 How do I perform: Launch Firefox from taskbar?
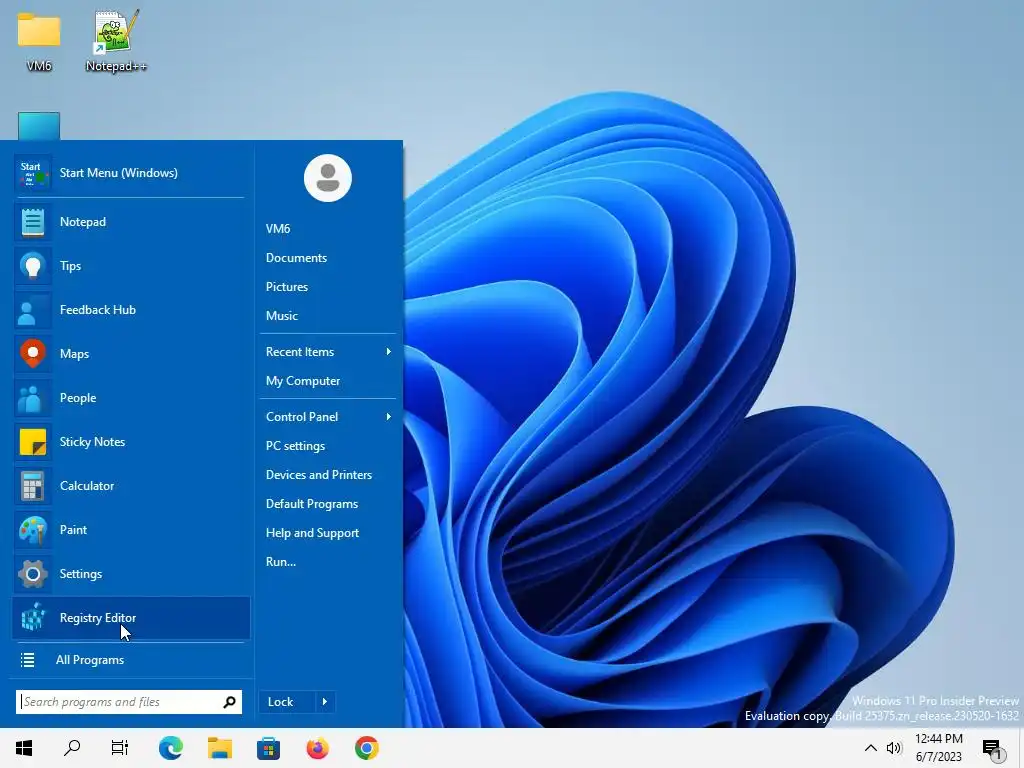point(317,748)
